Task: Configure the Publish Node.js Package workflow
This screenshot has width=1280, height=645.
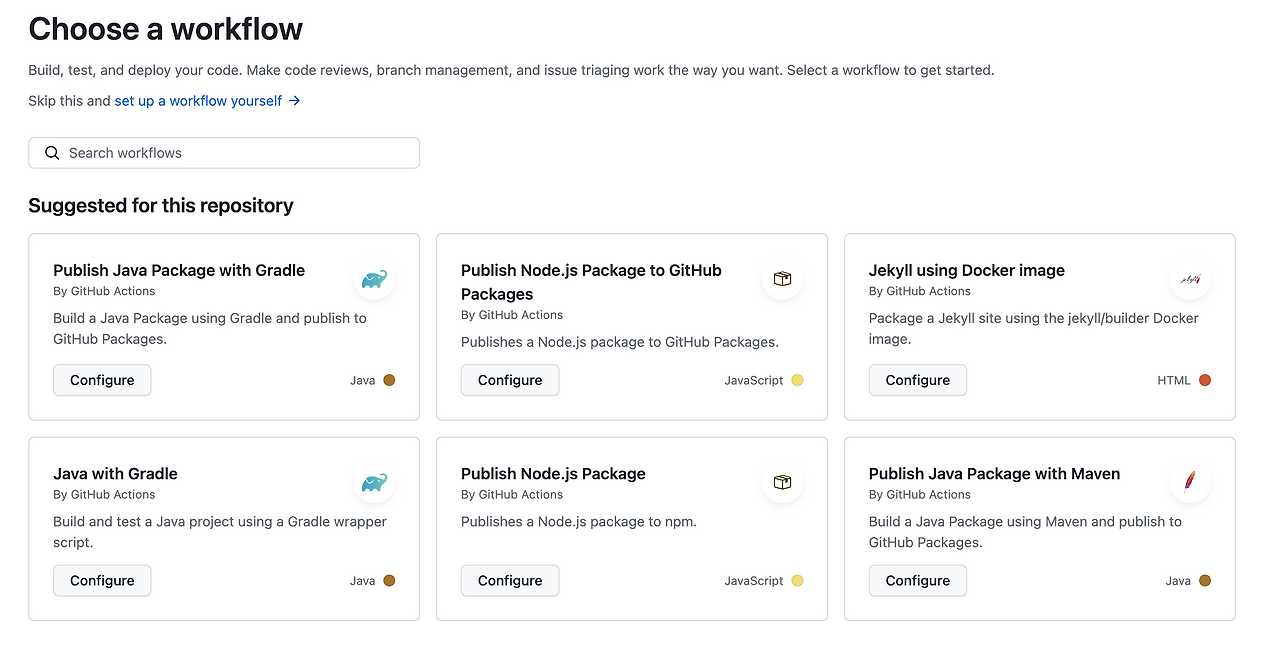Action: click(x=510, y=580)
